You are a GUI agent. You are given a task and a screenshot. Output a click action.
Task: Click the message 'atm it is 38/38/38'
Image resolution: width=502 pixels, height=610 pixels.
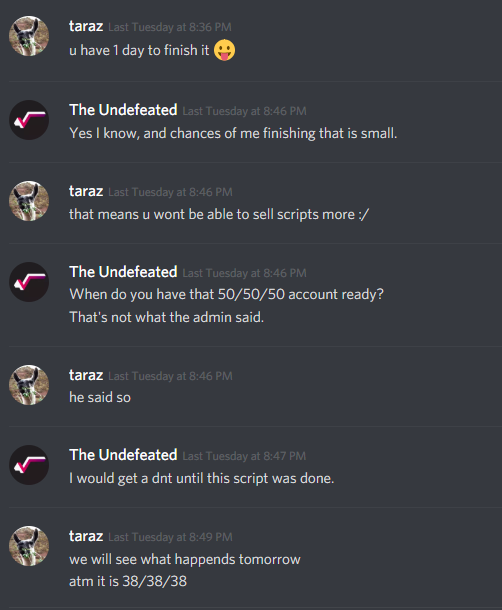(128, 581)
